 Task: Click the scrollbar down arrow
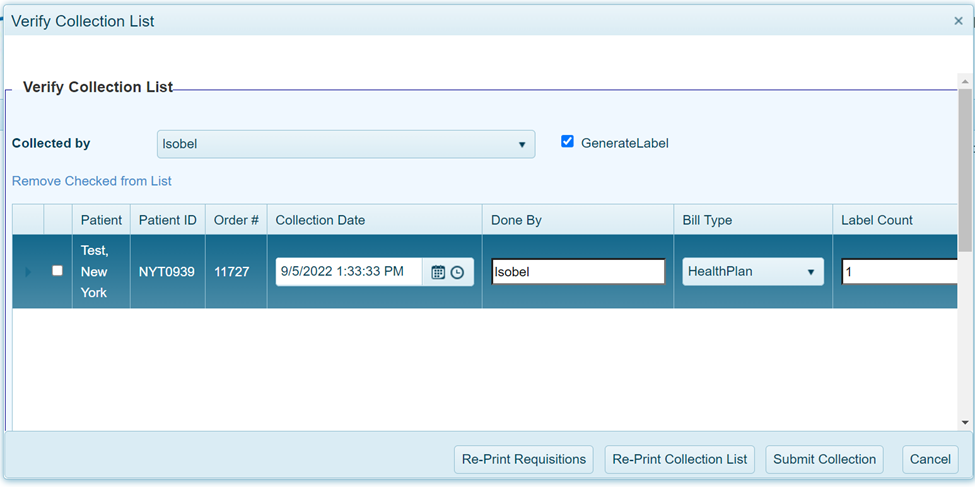pos(965,423)
